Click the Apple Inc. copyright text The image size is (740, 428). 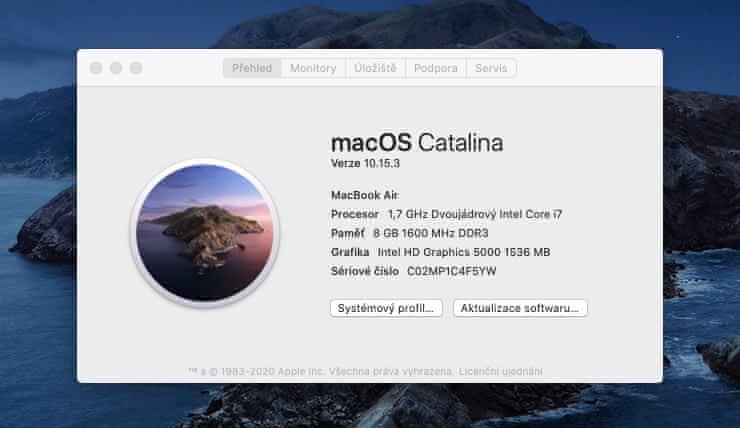(x=321, y=371)
